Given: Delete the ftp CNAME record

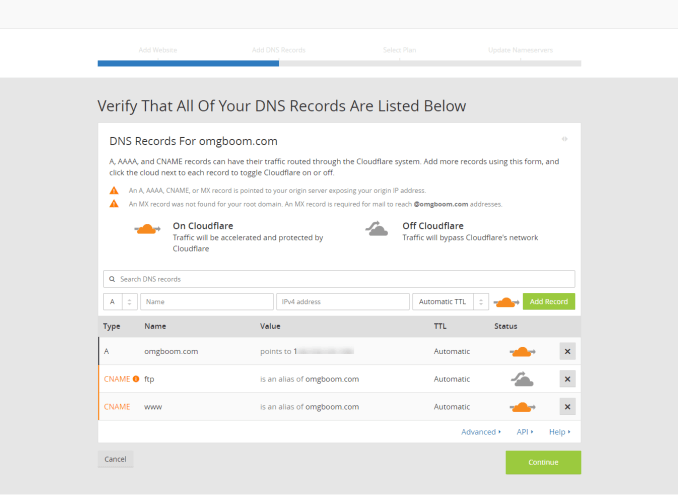Looking at the screenshot, I should pyautogui.click(x=567, y=379).
